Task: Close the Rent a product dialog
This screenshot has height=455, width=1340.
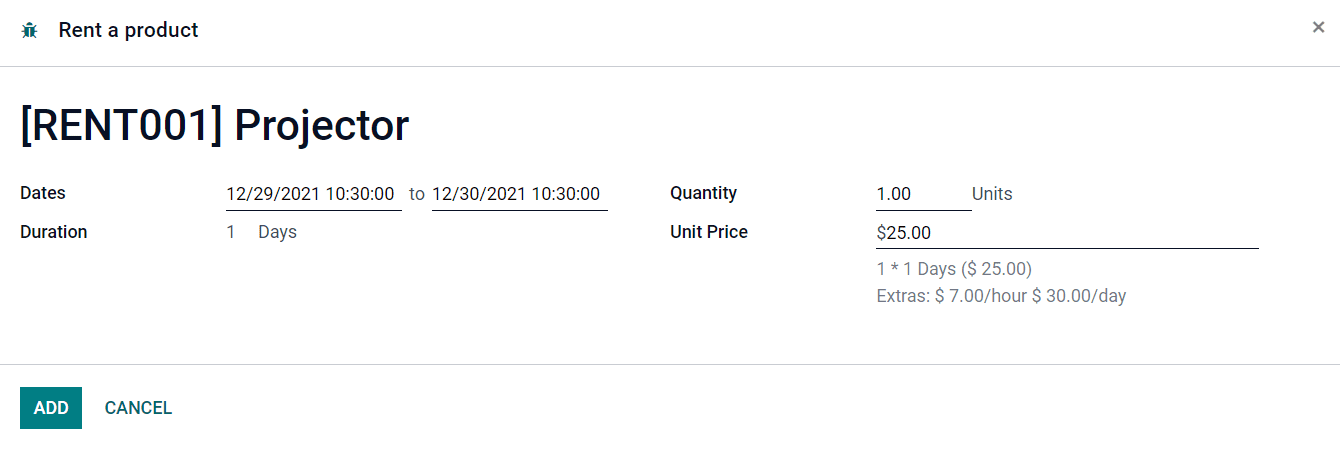Action: [1318, 28]
